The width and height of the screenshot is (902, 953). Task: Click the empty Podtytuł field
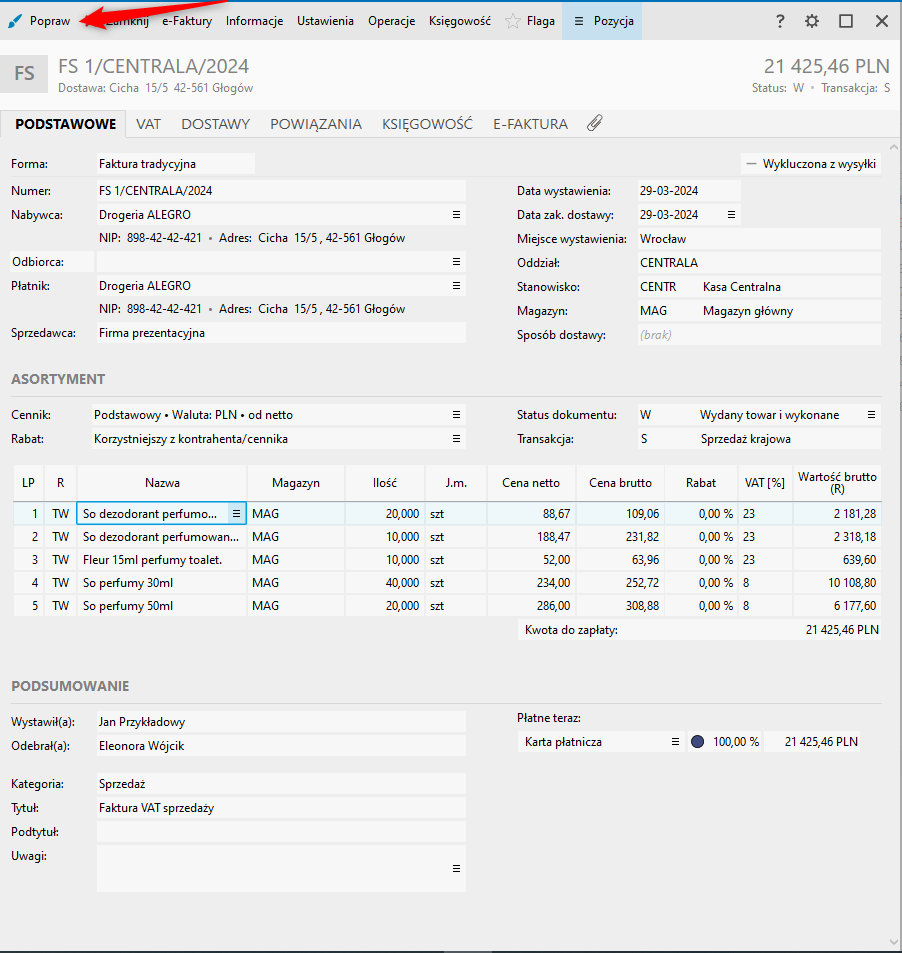click(281, 832)
